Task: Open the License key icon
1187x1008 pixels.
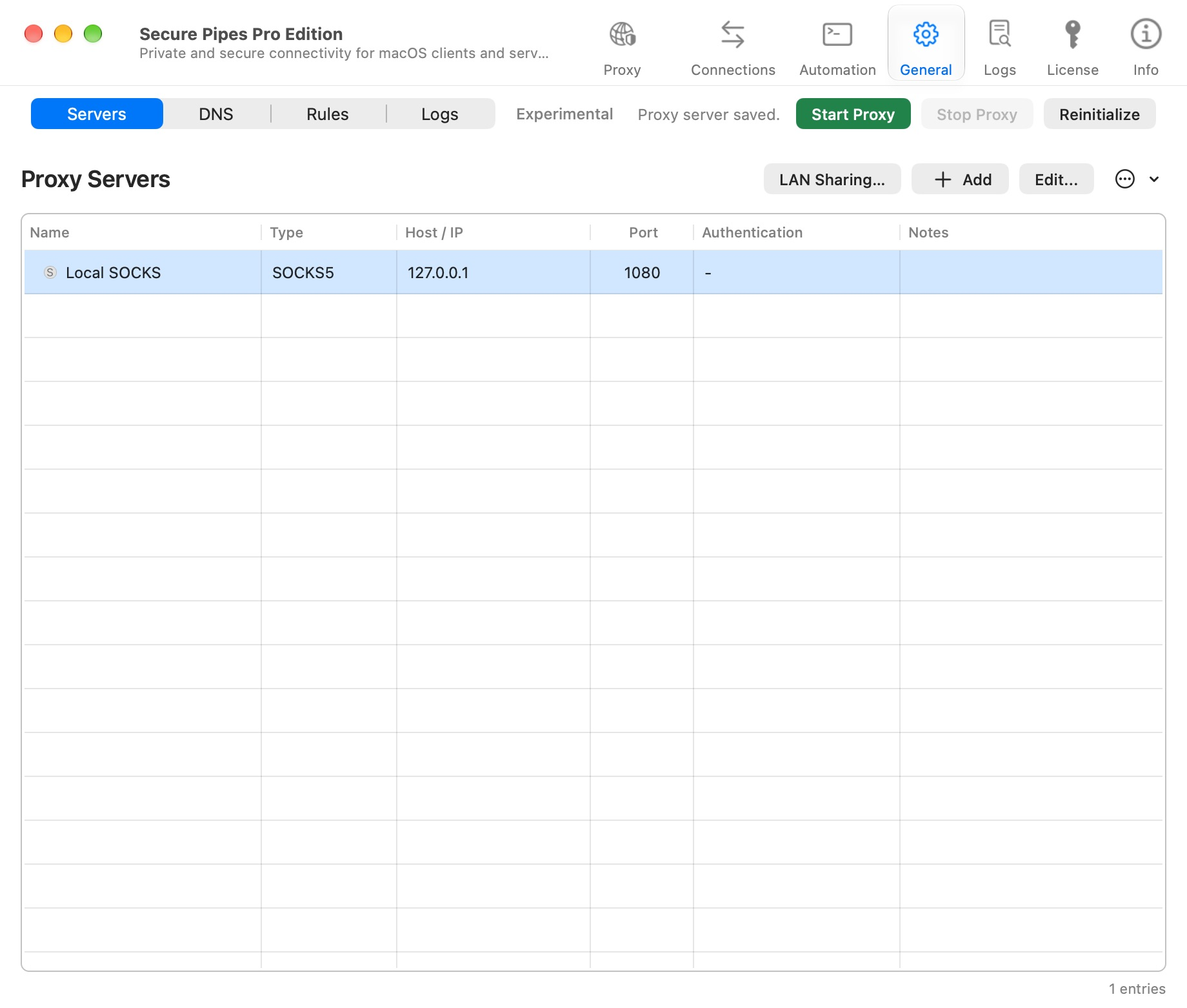Action: click(1073, 34)
